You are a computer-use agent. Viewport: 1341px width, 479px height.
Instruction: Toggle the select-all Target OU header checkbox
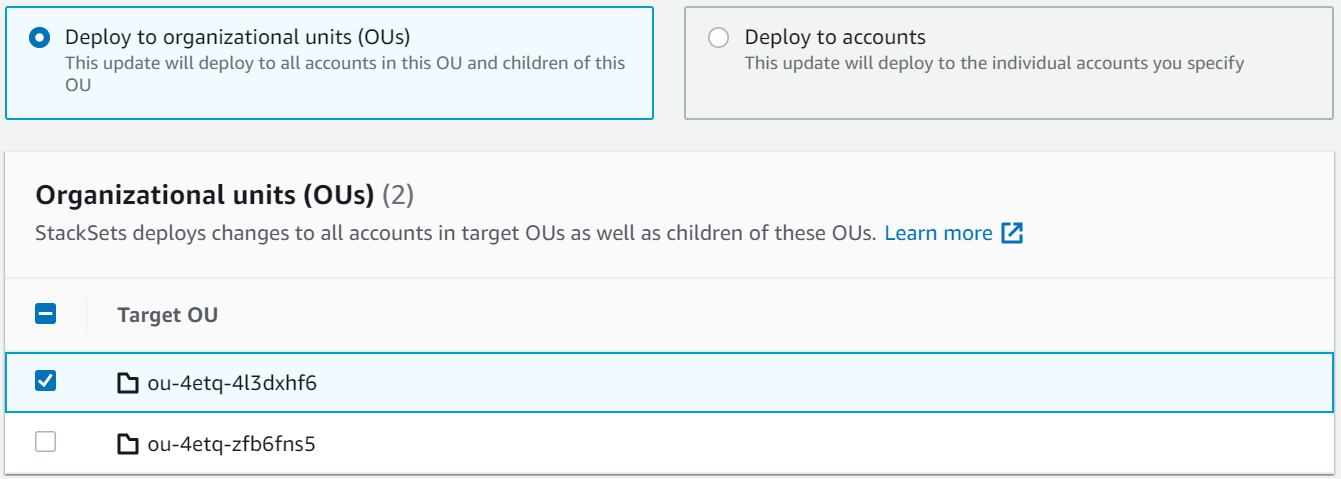click(x=46, y=314)
